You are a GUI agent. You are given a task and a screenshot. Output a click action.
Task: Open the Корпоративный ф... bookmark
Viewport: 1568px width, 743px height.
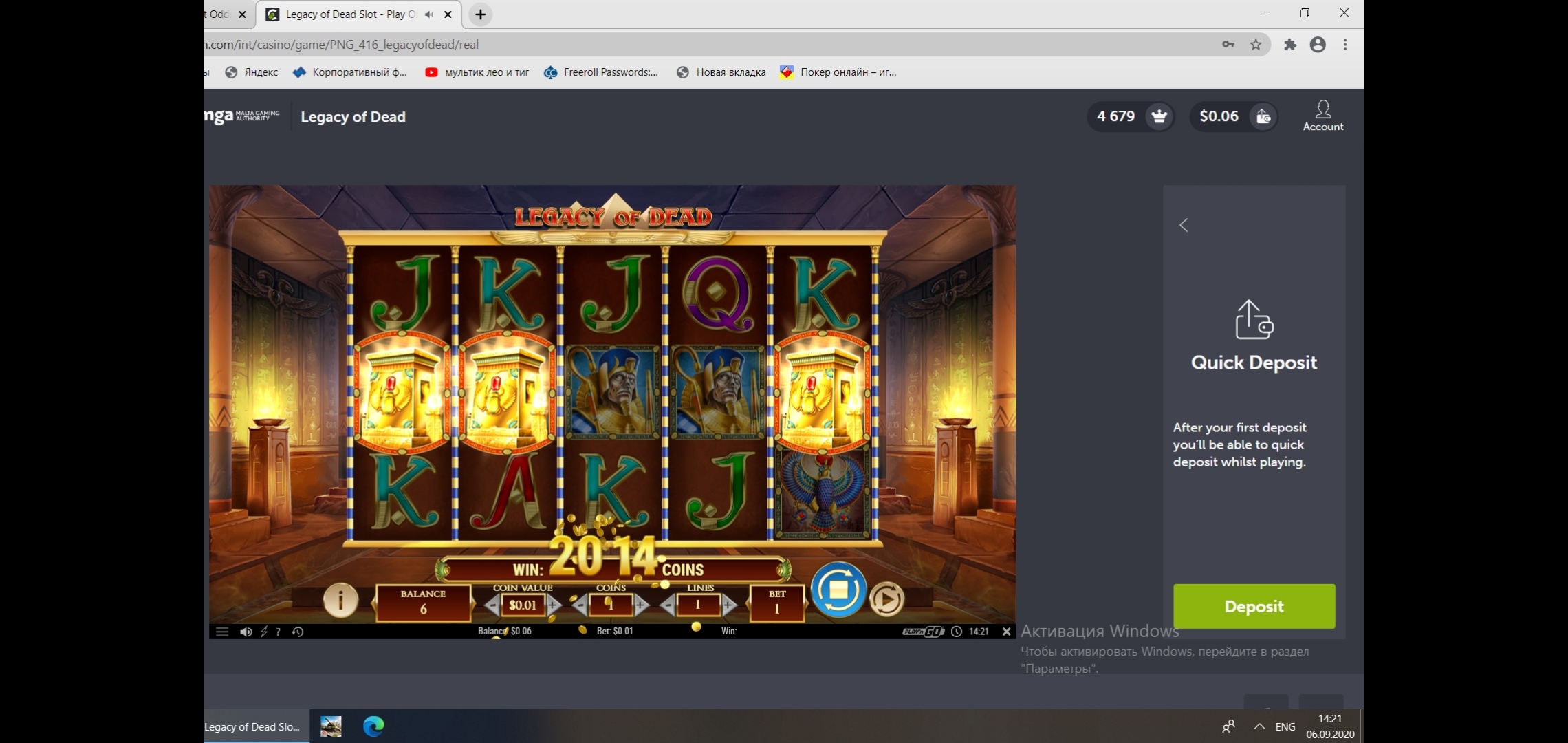click(x=349, y=72)
